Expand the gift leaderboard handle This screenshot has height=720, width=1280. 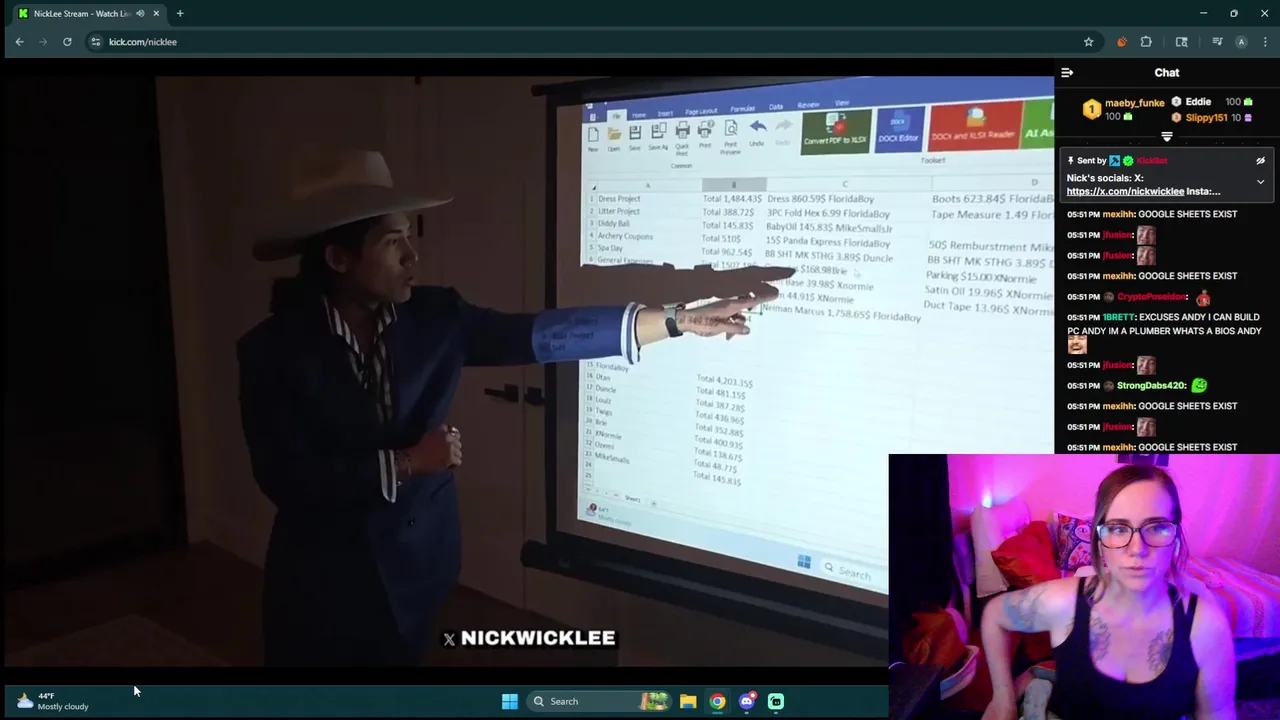tap(1167, 137)
